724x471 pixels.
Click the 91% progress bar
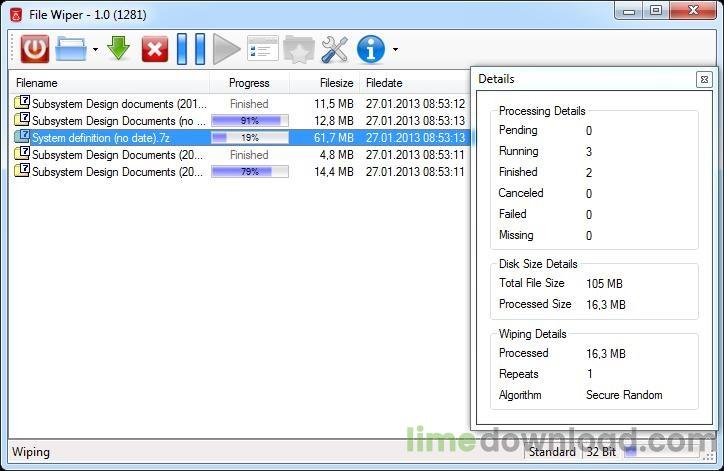tap(249, 121)
